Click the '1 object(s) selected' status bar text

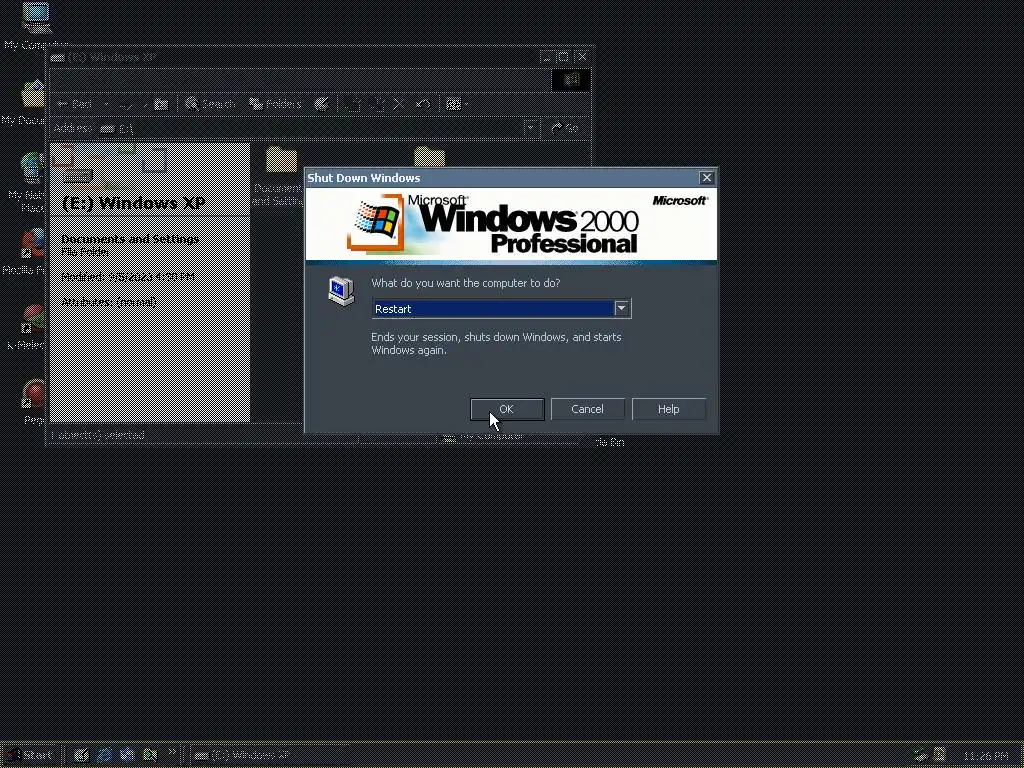click(98, 435)
